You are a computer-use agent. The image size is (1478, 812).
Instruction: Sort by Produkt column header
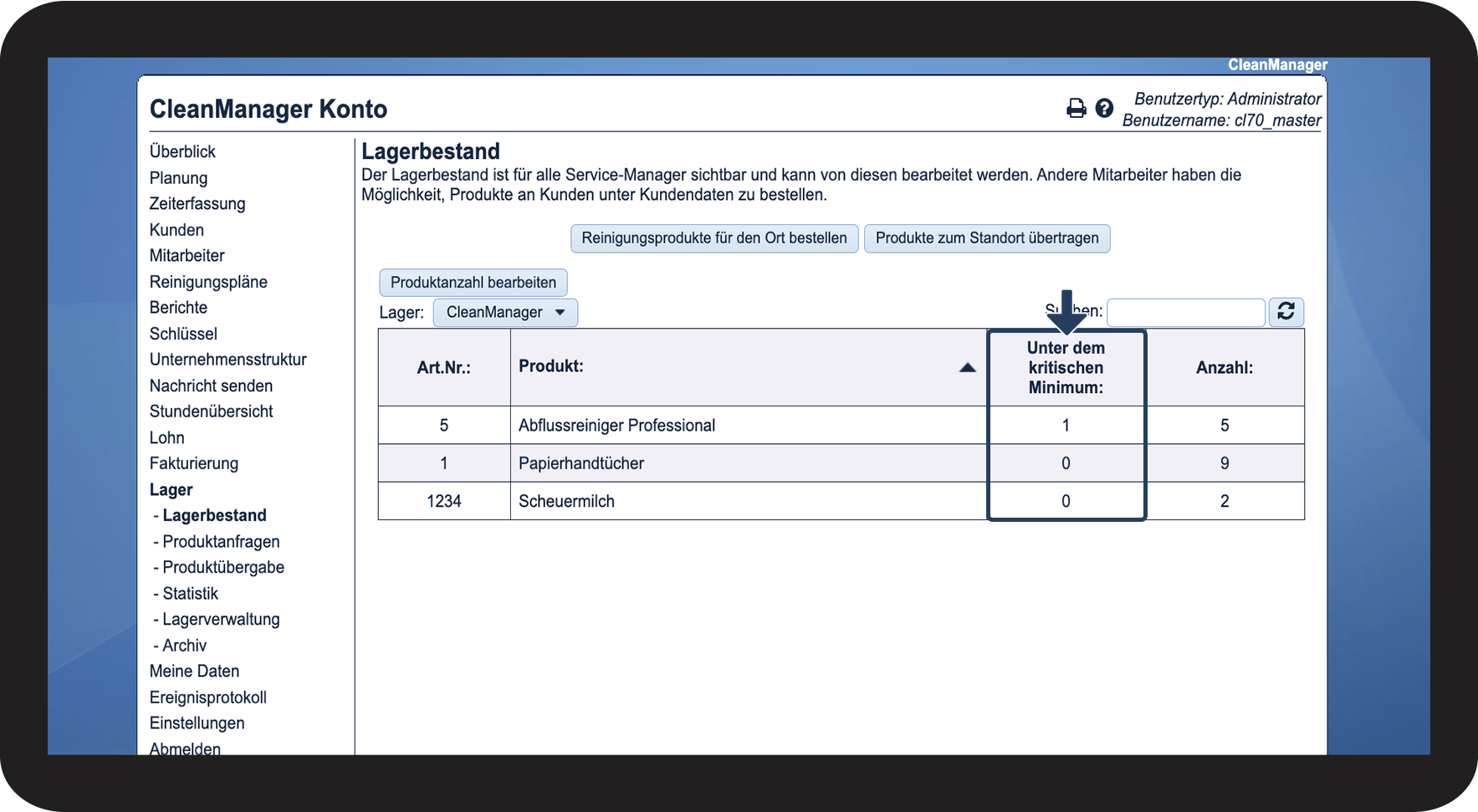pyautogui.click(x=749, y=367)
